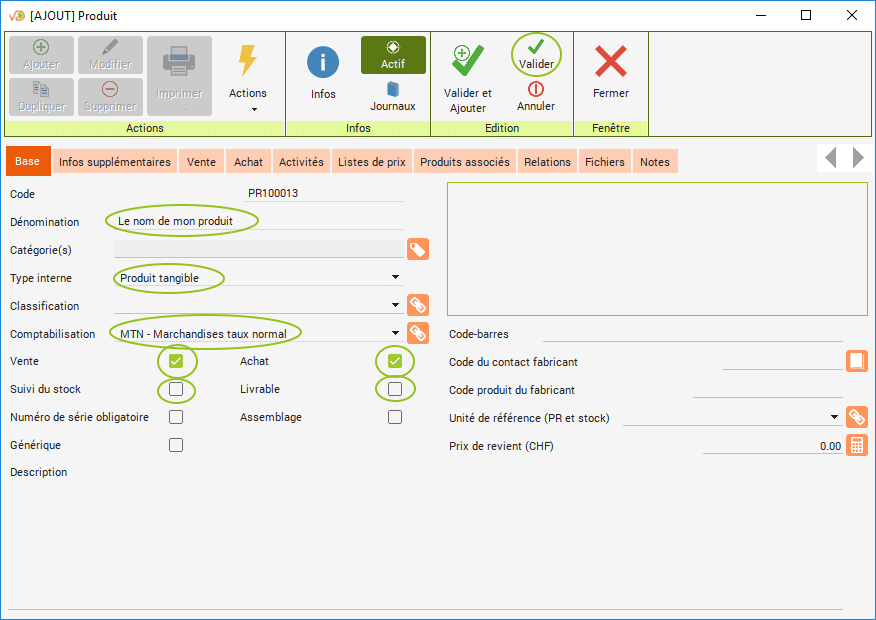Open calculator icon for Prix de revient

[x=857, y=445]
